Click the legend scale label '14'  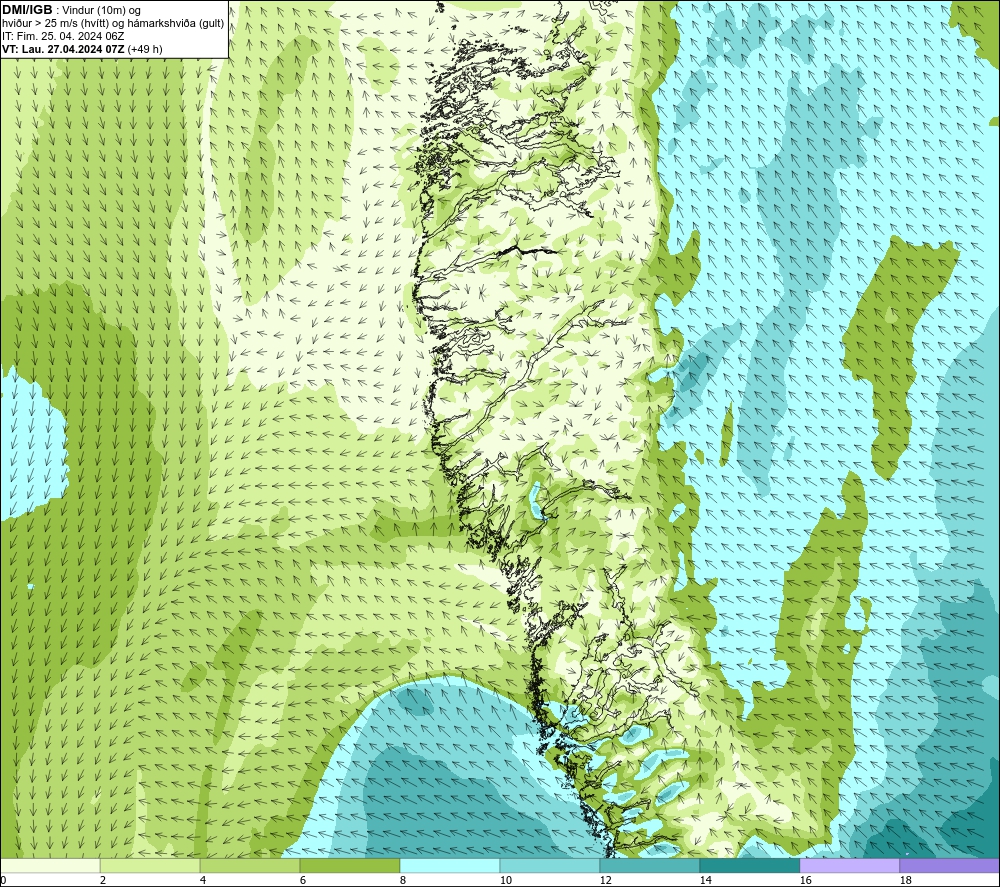point(705,881)
